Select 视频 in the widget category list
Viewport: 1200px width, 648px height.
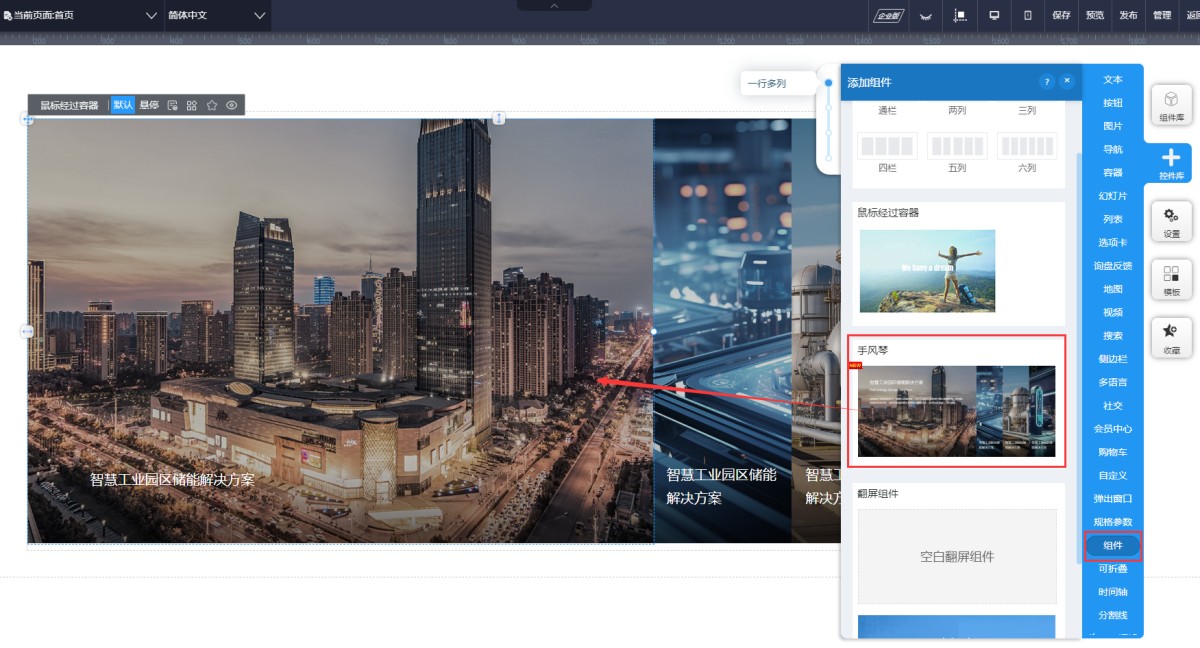(x=1113, y=313)
